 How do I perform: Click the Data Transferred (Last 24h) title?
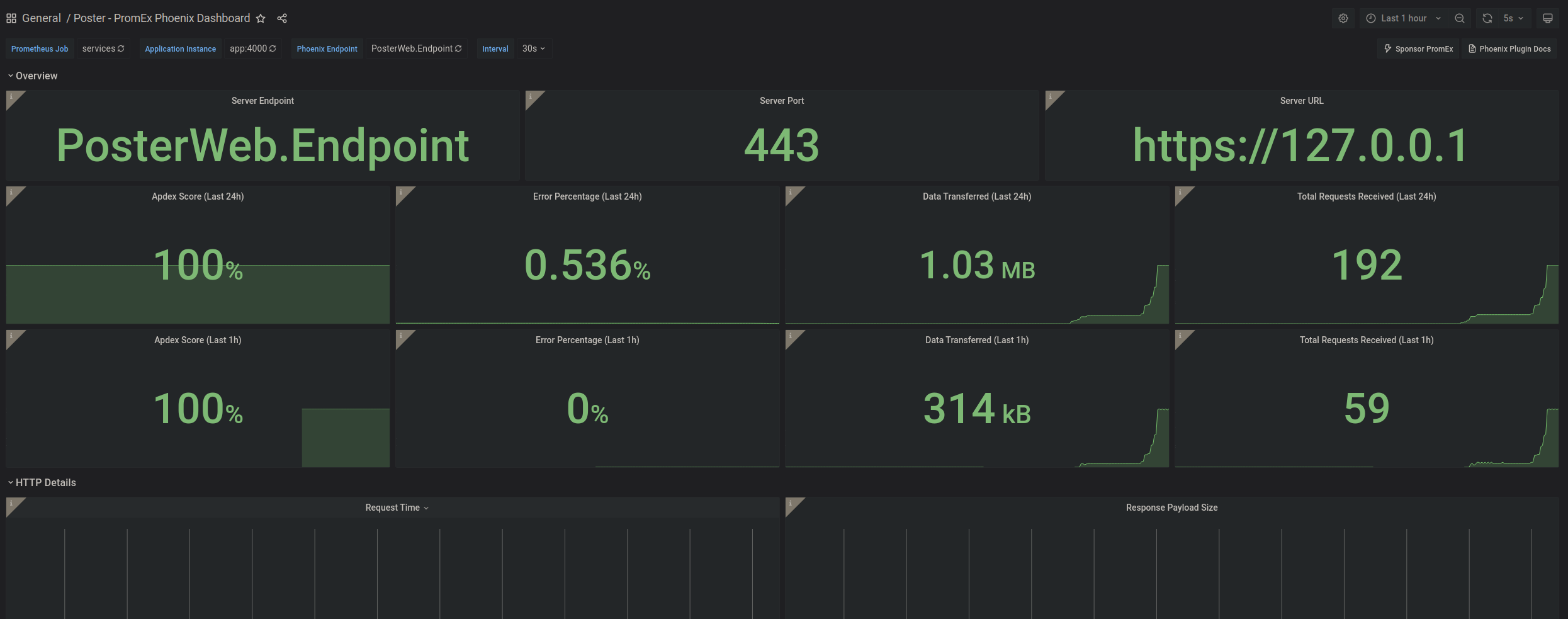tap(977, 196)
